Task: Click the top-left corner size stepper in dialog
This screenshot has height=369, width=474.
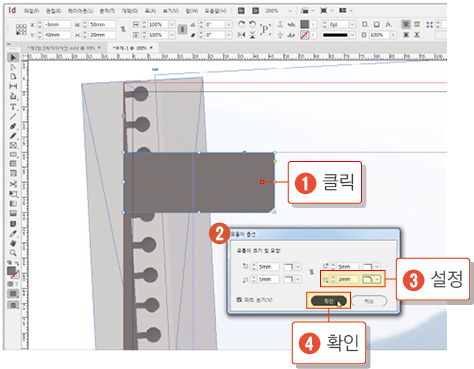Action: click(x=254, y=267)
